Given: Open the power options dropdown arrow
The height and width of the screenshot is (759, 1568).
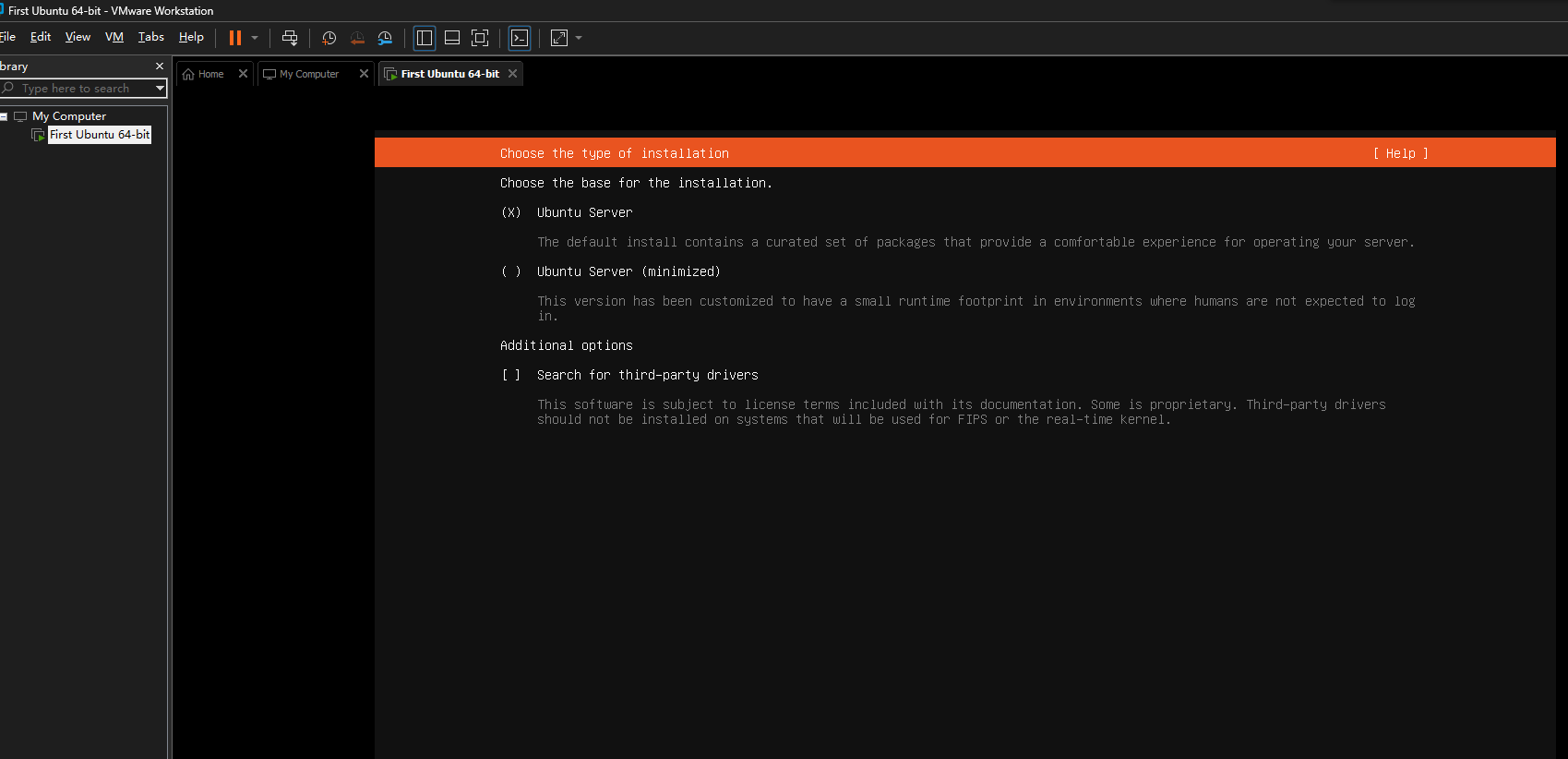Looking at the screenshot, I should pyautogui.click(x=255, y=38).
